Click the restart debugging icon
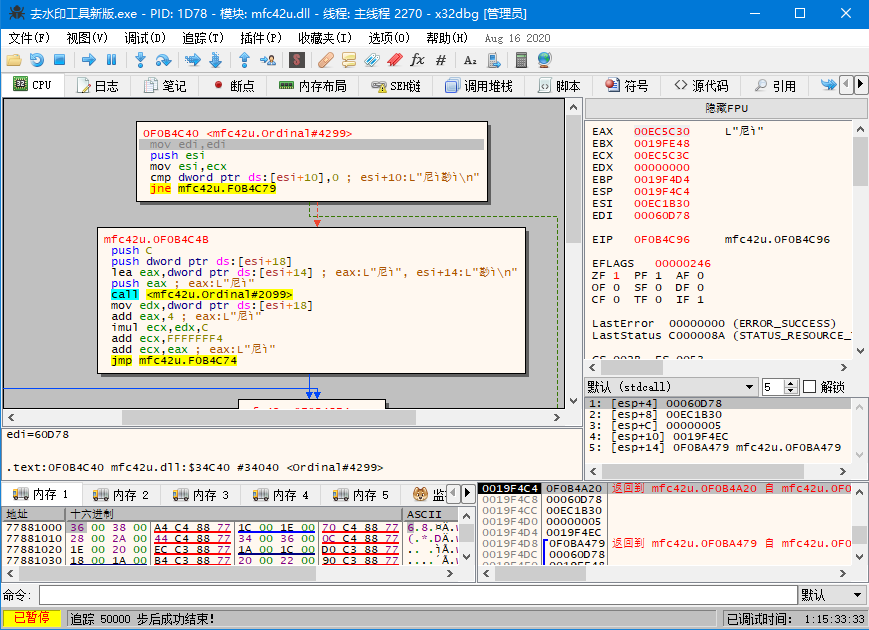 (x=37, y=60)
